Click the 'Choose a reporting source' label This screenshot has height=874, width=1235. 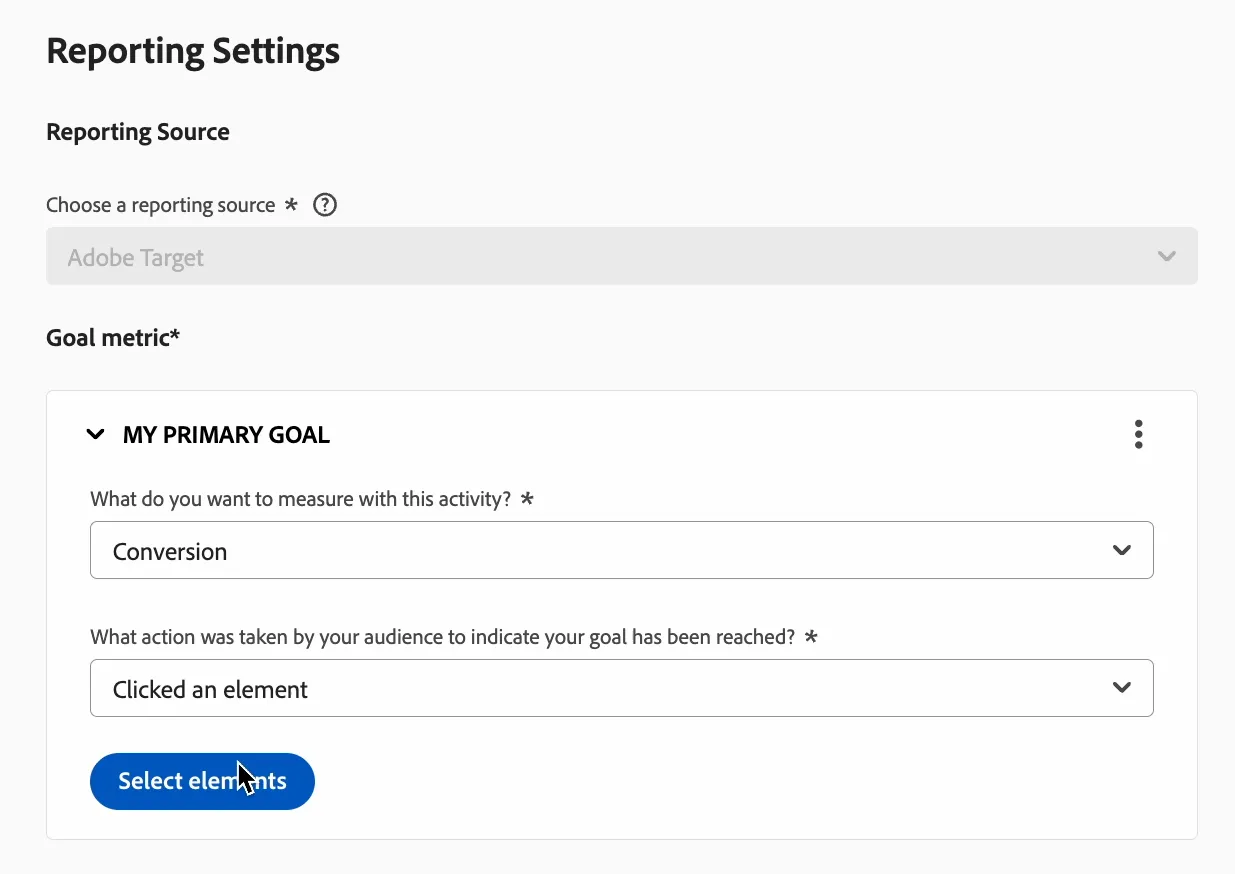161,205
